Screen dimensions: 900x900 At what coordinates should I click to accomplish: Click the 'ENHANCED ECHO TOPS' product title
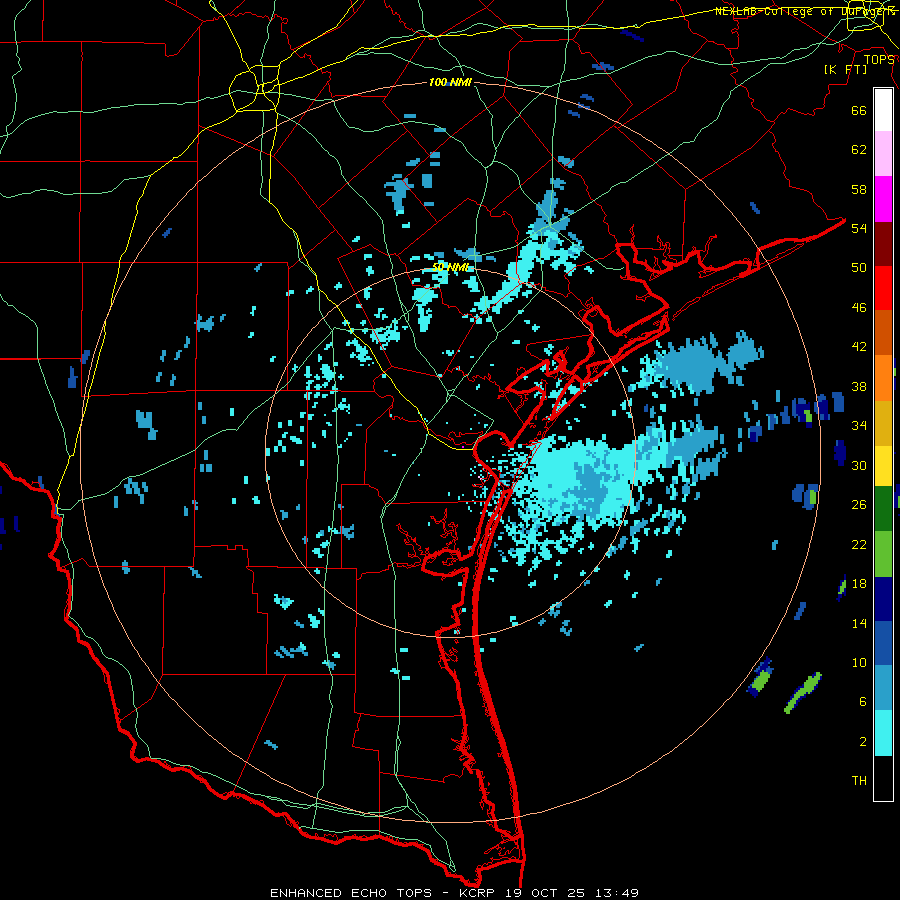[x=351, y=893]
